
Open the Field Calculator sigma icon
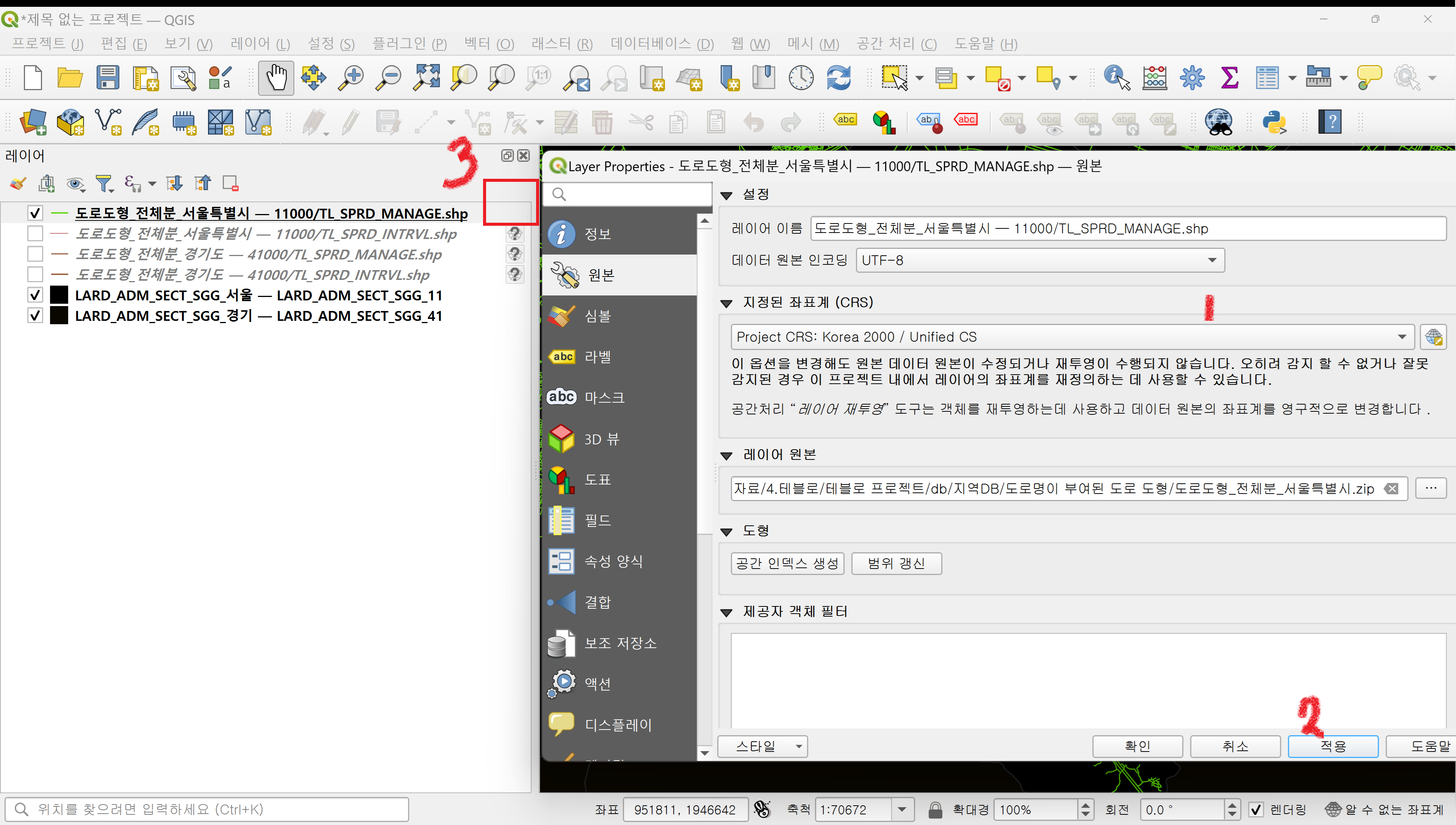1229,78
